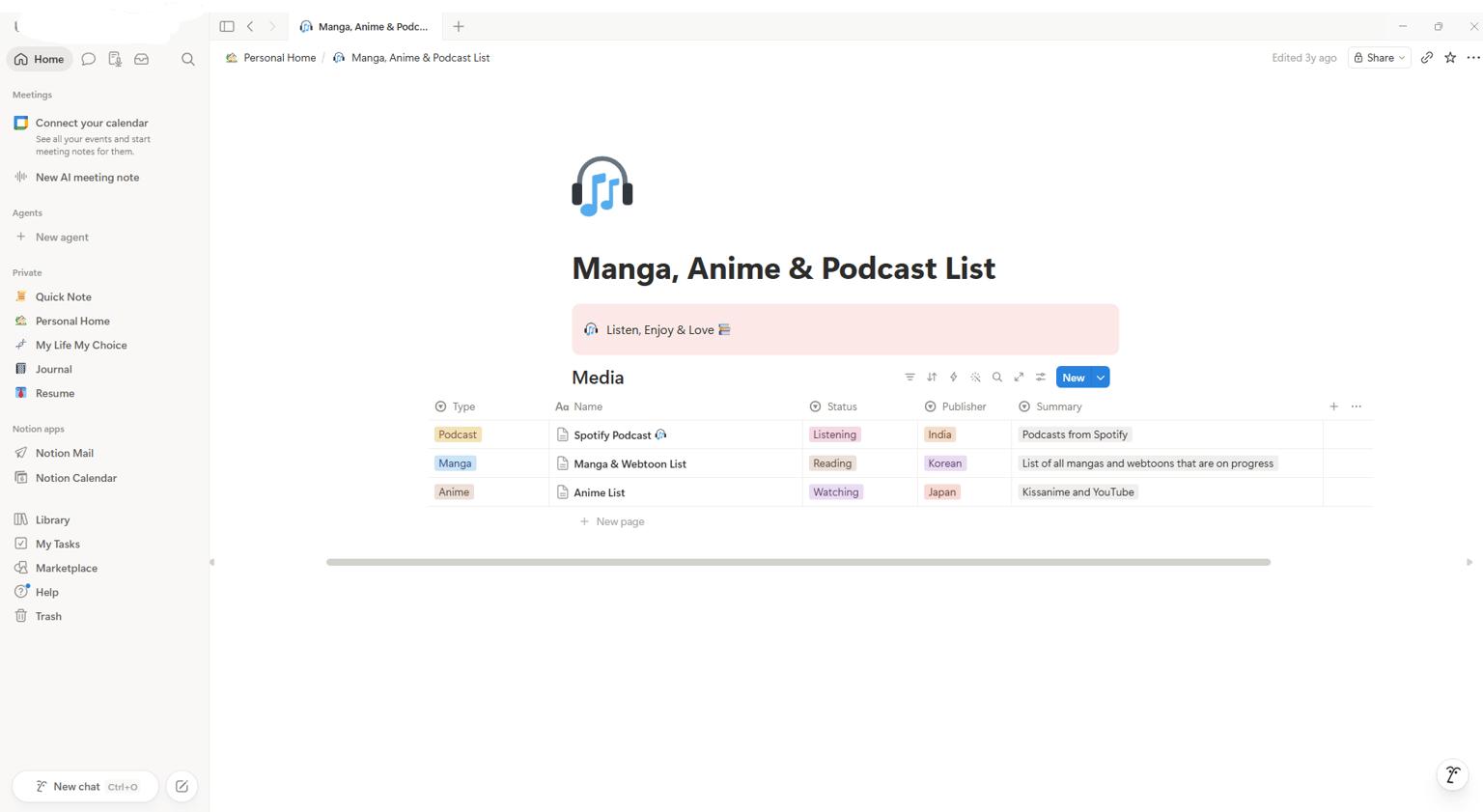This screenshot has width=1483, height=812.
Task: Click the sidebar search magnifier icon
Action: tap(188, 60)
